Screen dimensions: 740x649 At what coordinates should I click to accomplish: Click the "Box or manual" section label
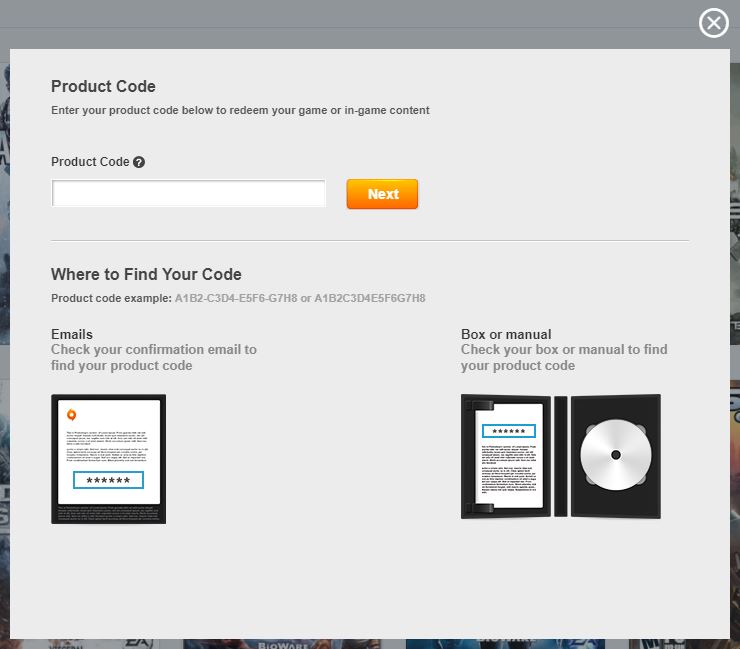click(506, 334)
